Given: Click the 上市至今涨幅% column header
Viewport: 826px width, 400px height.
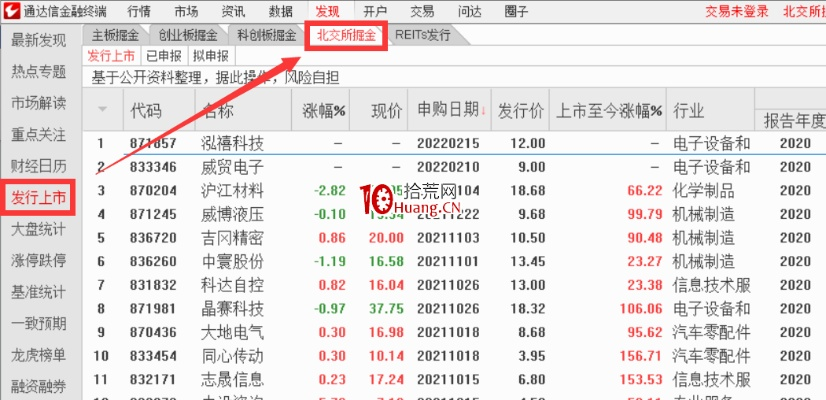Looking at the screenshot, I should click(609, 110).
